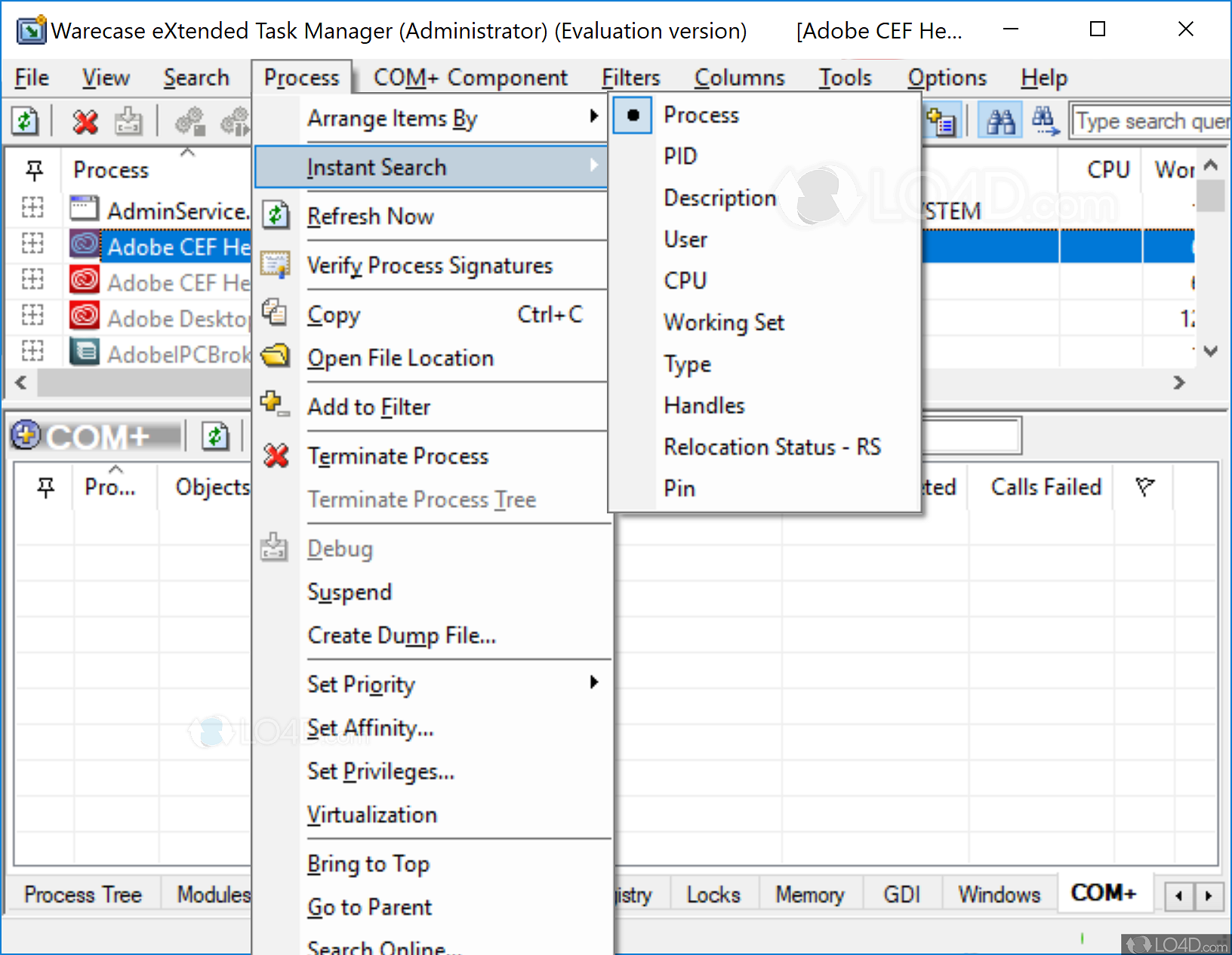This screenshot has width=1232, height=955.
Task: Switch to the Memory tab
Action: (x=809, y=895)
